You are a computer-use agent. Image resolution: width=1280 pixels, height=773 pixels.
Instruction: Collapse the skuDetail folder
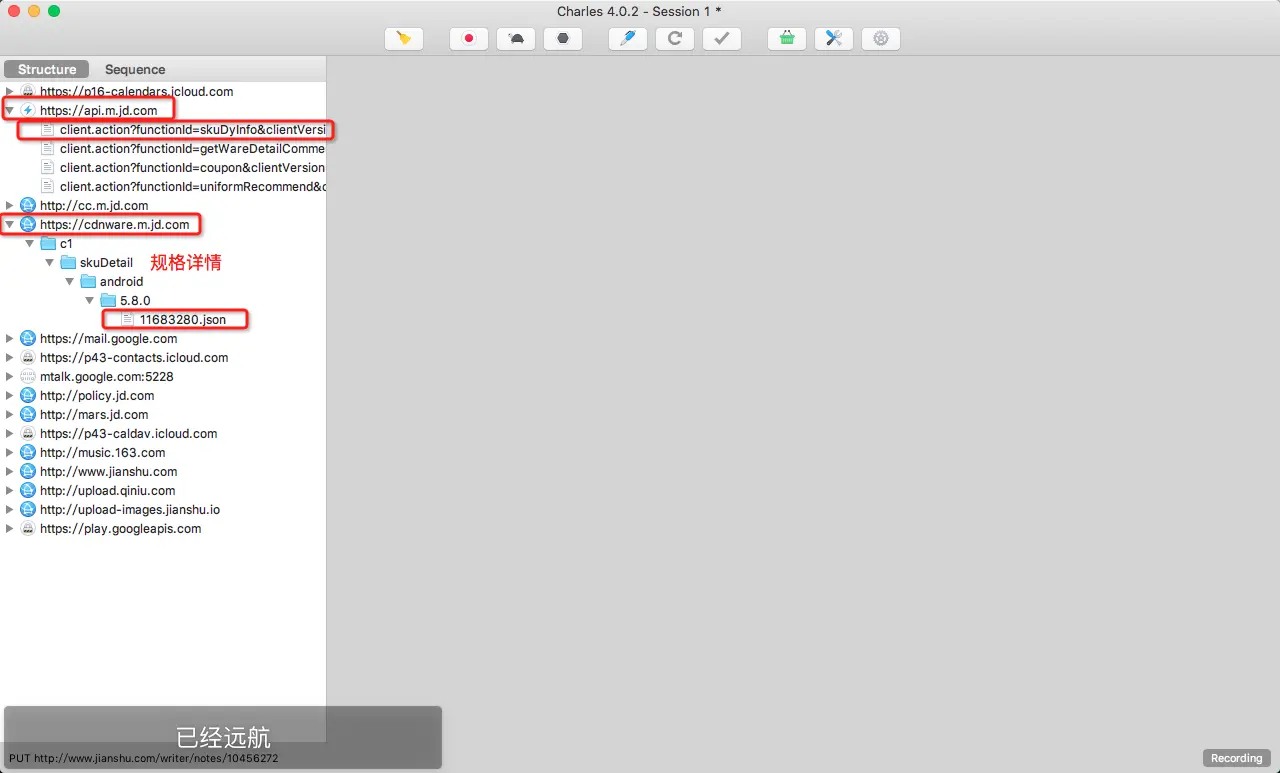(50, 262)
